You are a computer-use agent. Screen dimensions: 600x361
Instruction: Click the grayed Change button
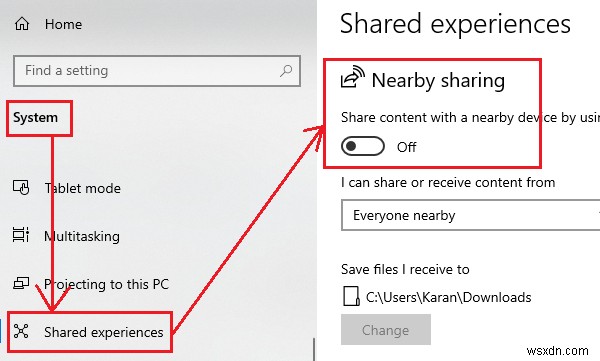click(386, 330)
